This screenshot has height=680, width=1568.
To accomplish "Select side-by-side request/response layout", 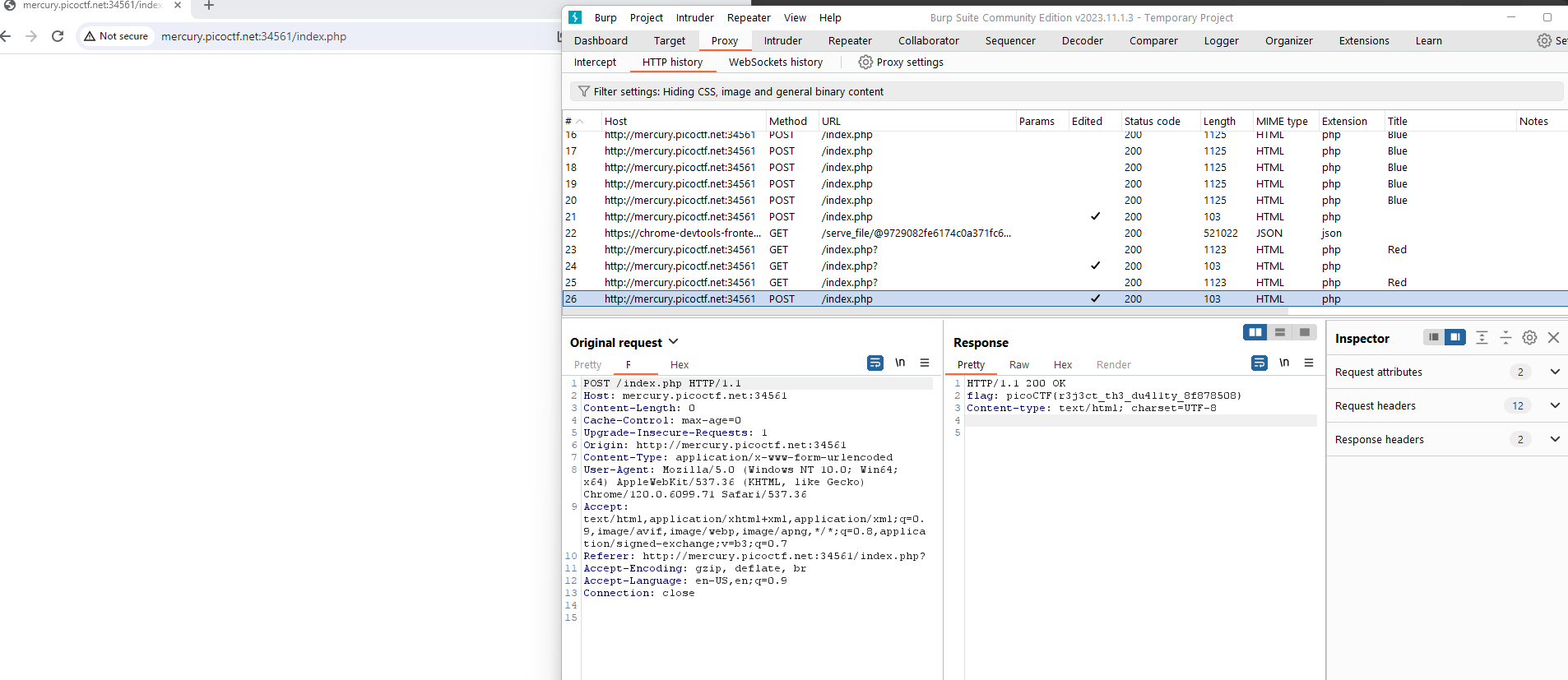I will pos(1255,332).
